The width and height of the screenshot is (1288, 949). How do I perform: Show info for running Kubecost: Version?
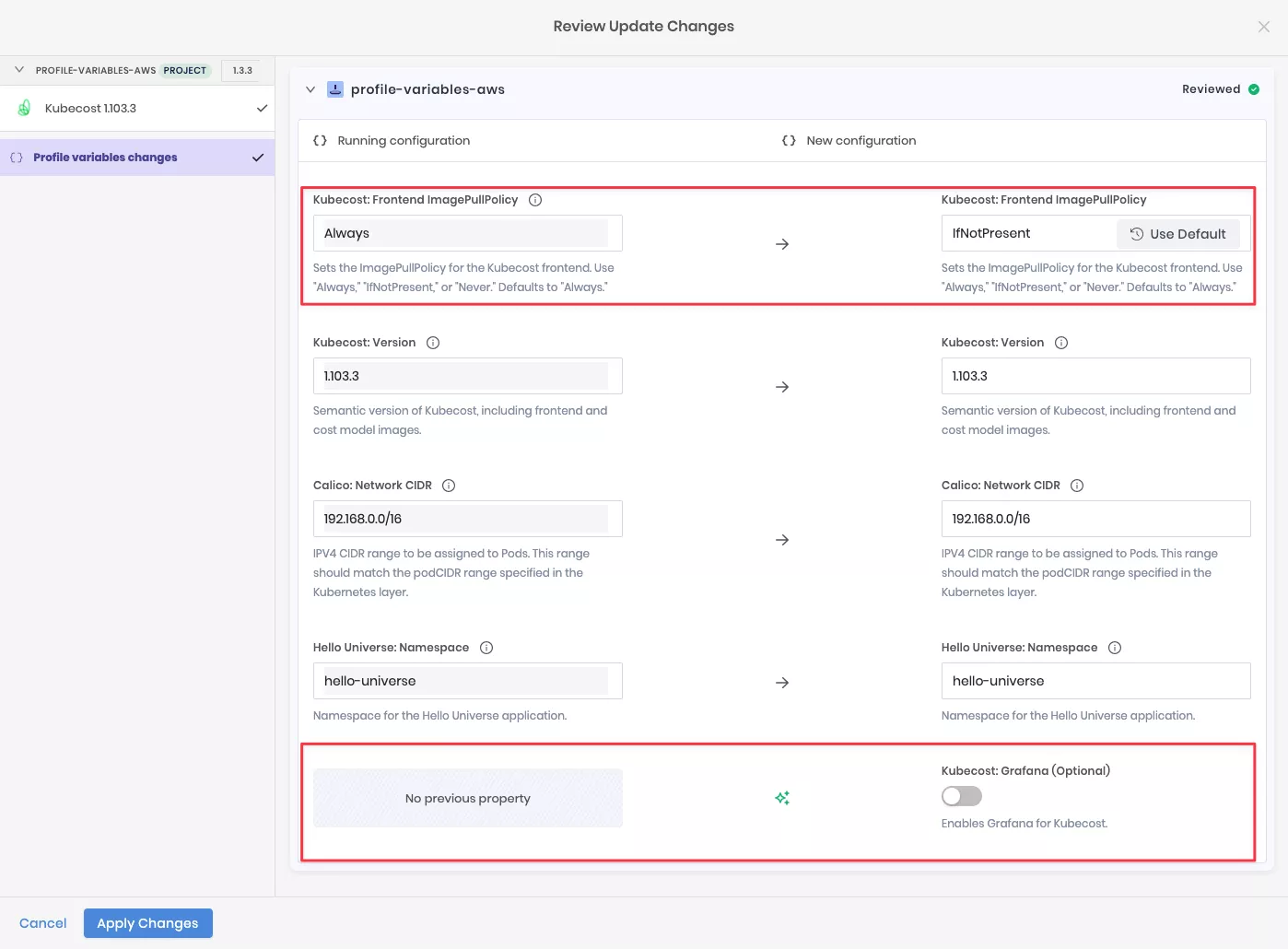[433, 343]
